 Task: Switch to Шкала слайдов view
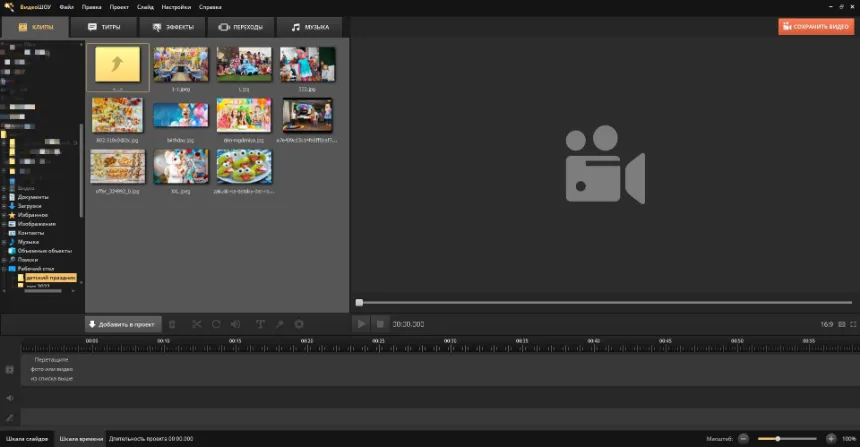pyautogui.click(x=25, y=438)
